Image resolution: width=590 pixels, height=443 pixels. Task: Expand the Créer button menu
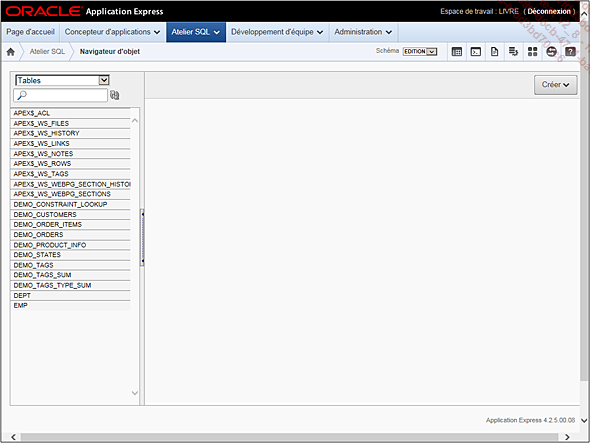(555, 85)
